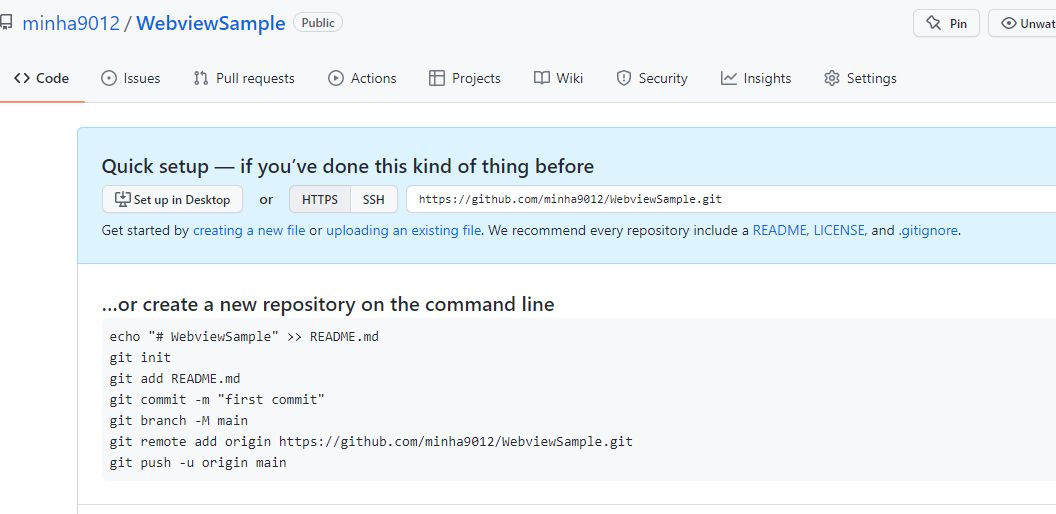1056x514 pixels.
Task: Click the echo "# WebviewSample" command line
Action: pyautogui.click(x=244, y=337)
